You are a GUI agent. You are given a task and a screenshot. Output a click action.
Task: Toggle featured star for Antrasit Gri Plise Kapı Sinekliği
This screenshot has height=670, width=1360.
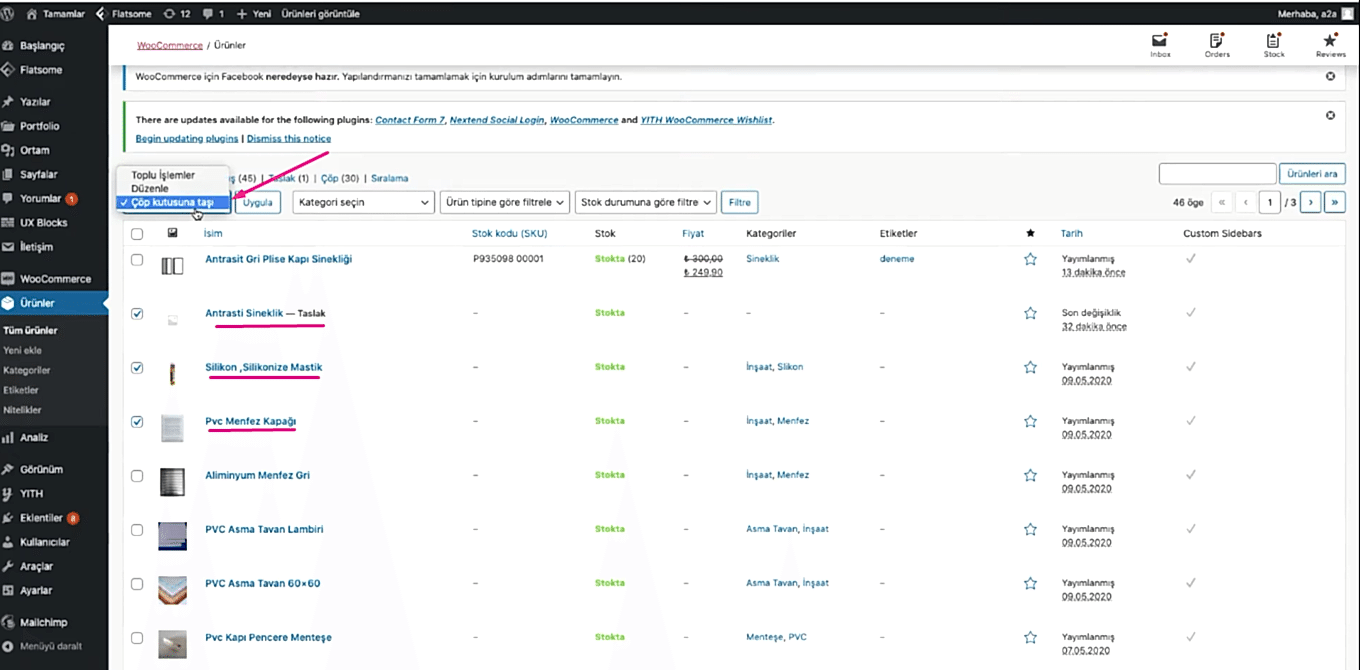pos(1030,259)
